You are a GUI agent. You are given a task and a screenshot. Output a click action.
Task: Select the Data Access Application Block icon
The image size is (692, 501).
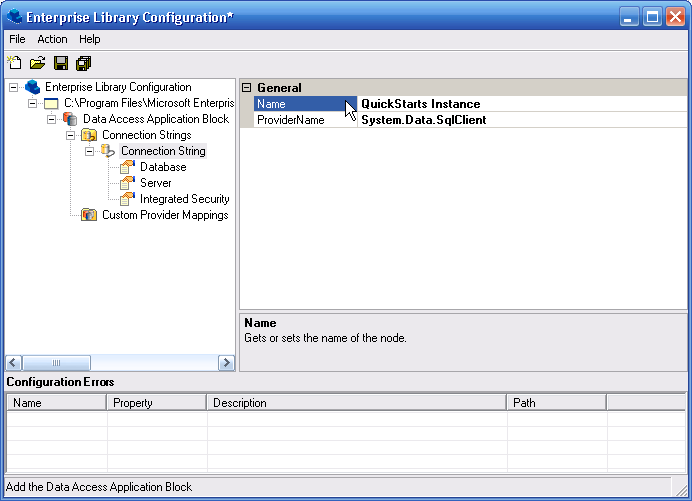coord(70,119)
